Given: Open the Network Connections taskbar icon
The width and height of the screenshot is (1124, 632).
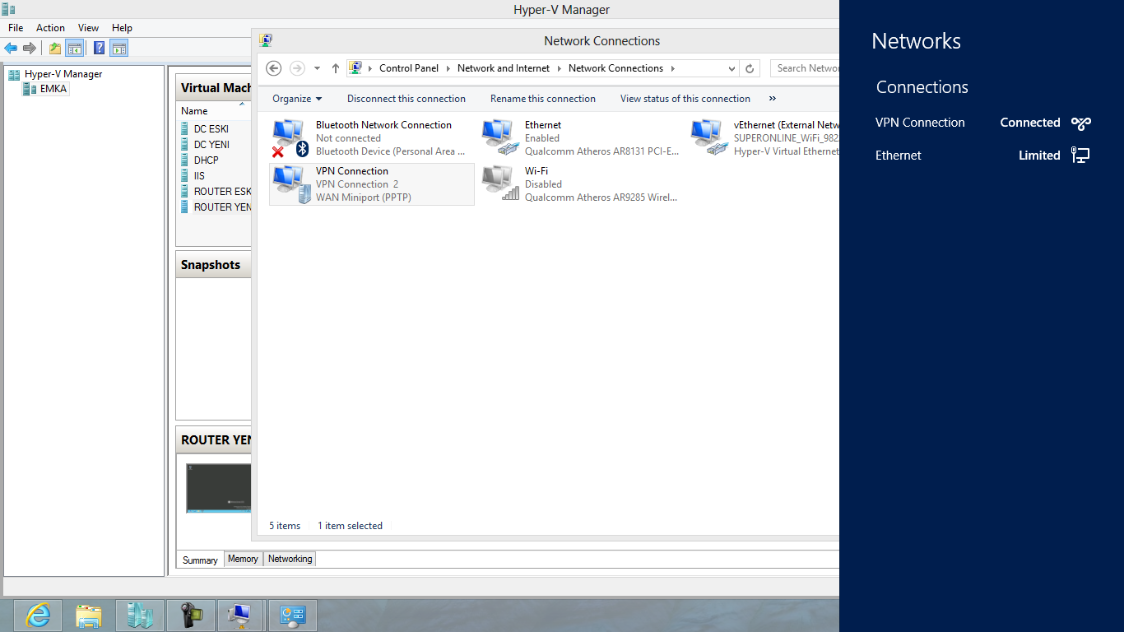Looking at the screenshot, I should (x=241, y=616).
